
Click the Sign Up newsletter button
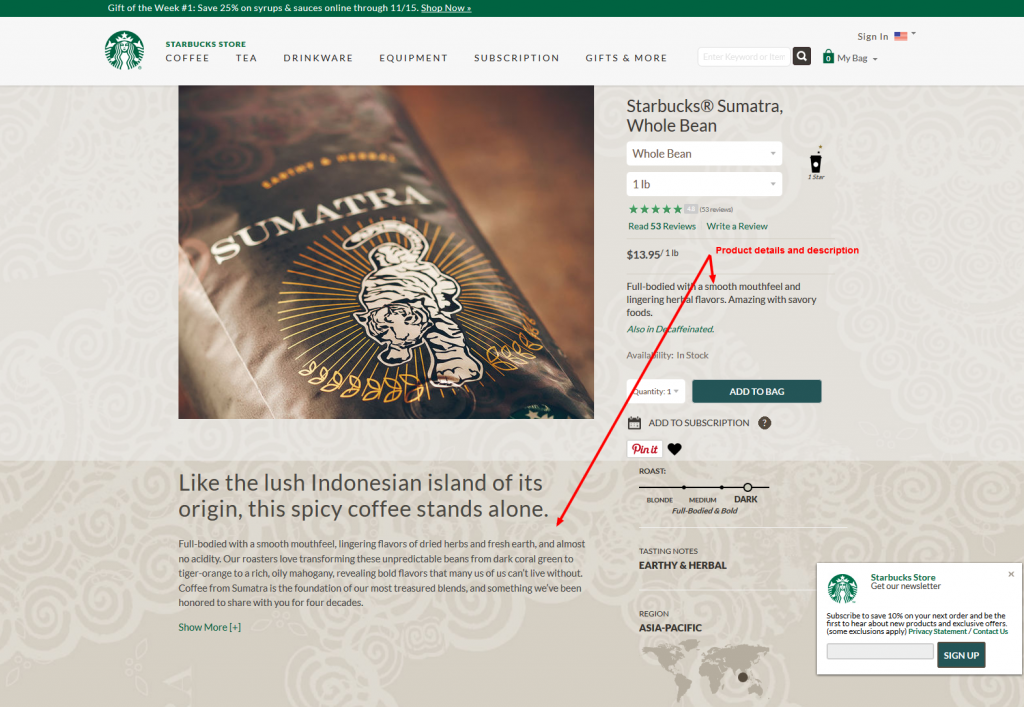point(961,655)
